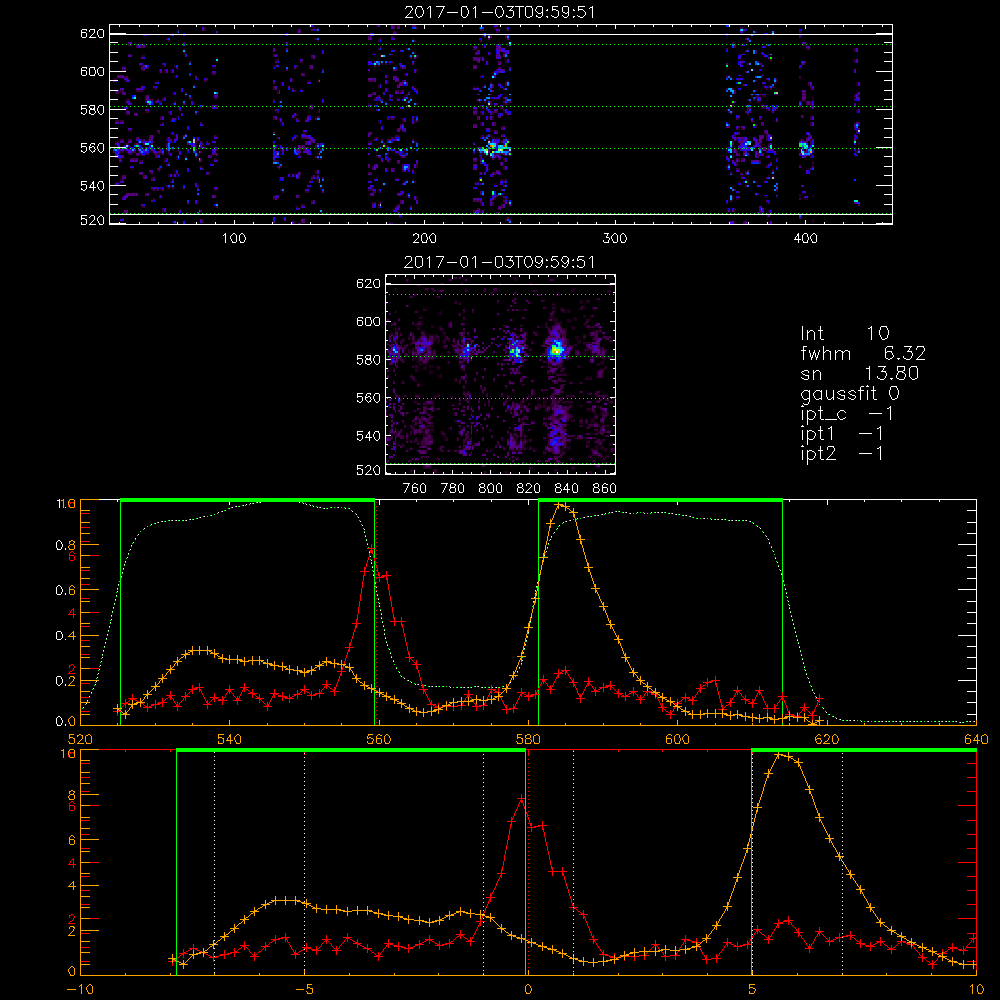Click x-axis label 780 under the middle image
Screen dimensions: 1000x1000
(x=453, y=489)
